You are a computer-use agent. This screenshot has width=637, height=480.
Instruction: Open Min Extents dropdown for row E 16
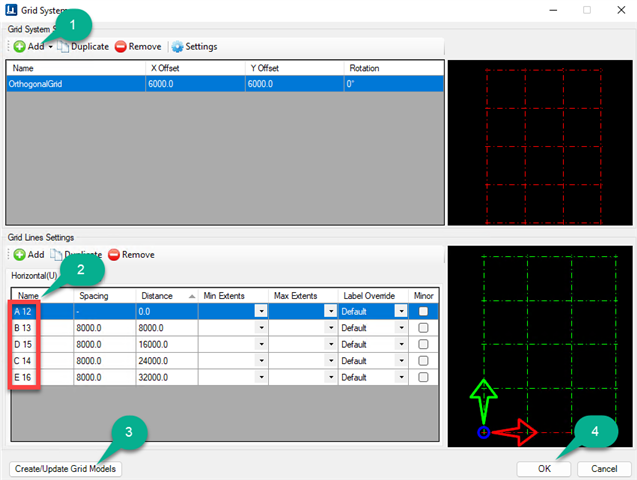tap(261, 377)
